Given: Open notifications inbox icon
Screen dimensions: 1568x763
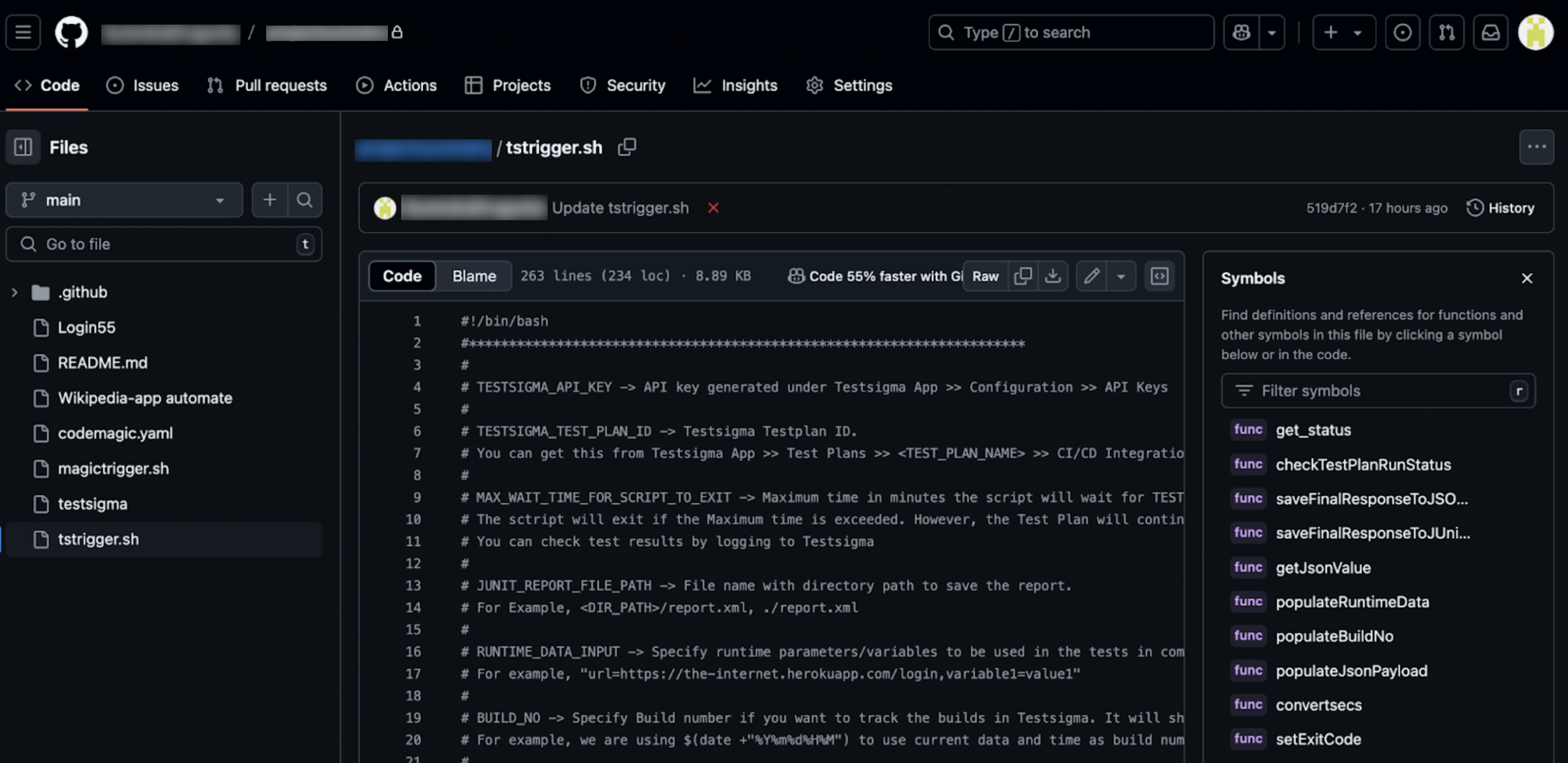Looking at the screenshot, I should [1490, 32].
